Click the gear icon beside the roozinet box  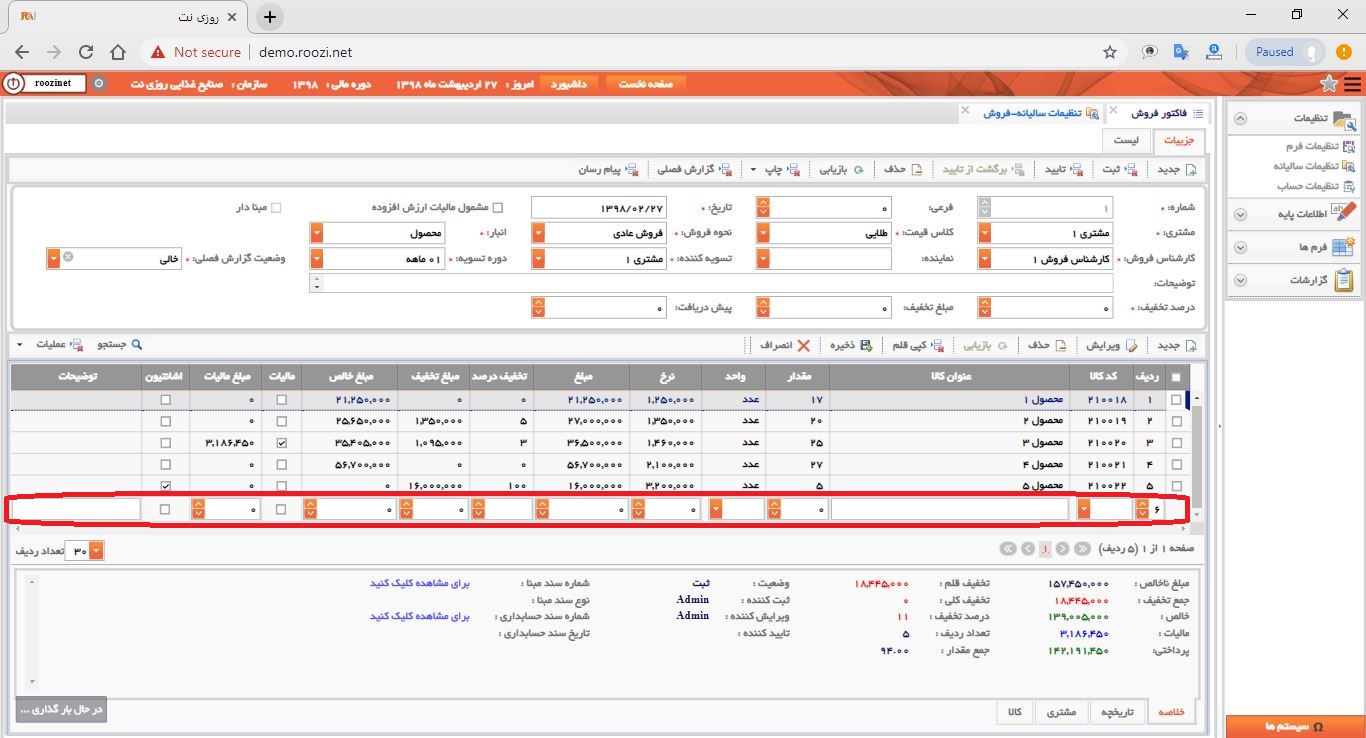click(x=98, y=84)
